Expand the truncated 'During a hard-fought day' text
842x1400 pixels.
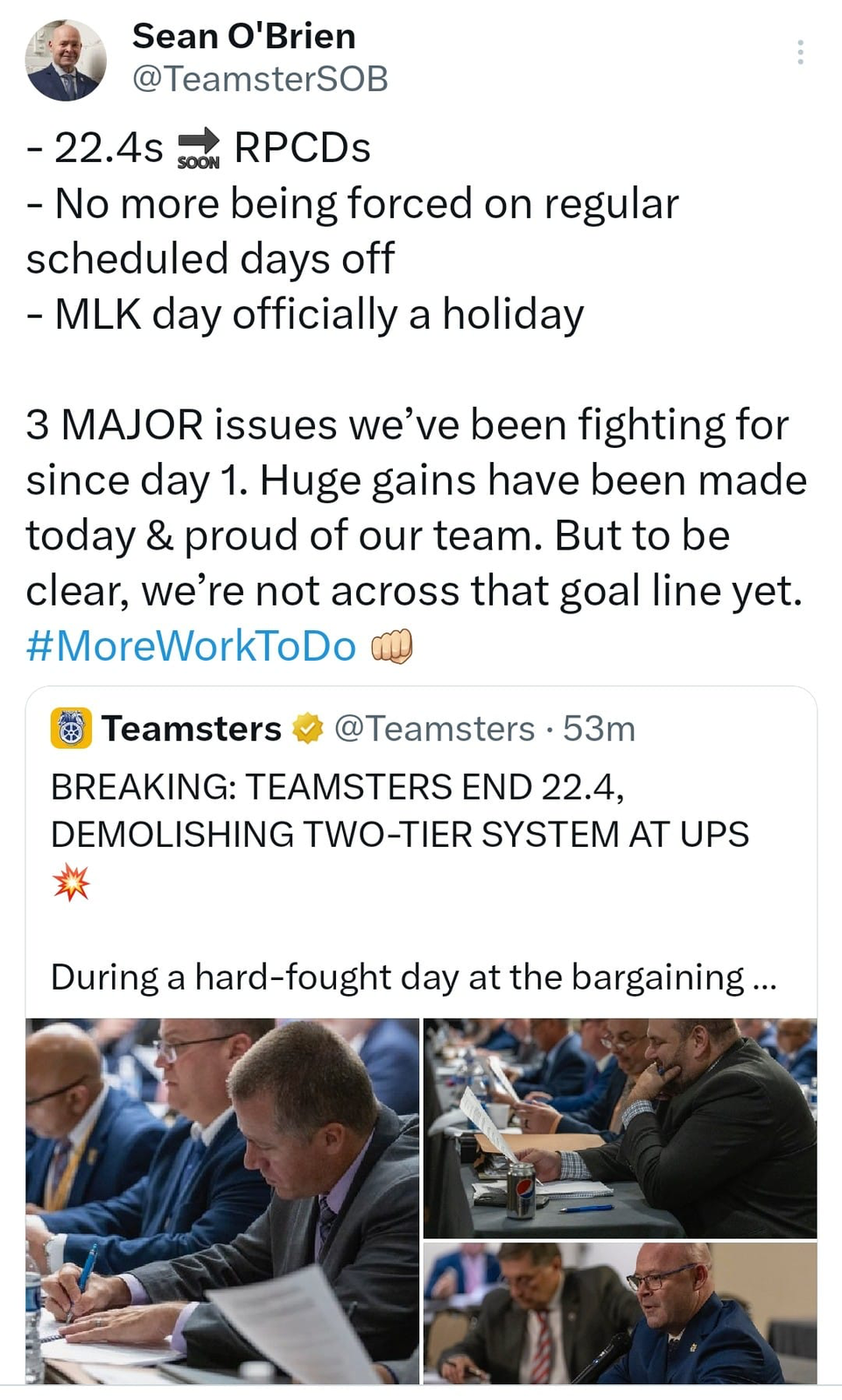(414, 976)
